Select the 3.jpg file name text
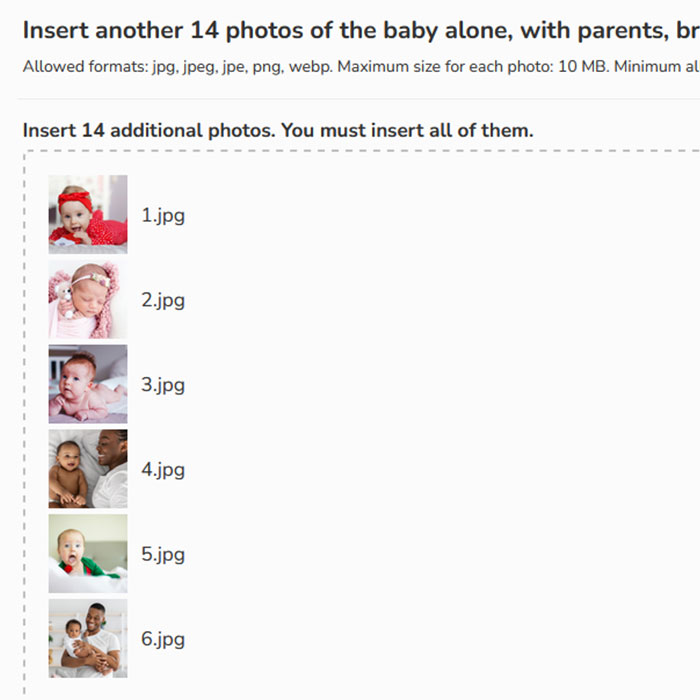 [163, 386]
